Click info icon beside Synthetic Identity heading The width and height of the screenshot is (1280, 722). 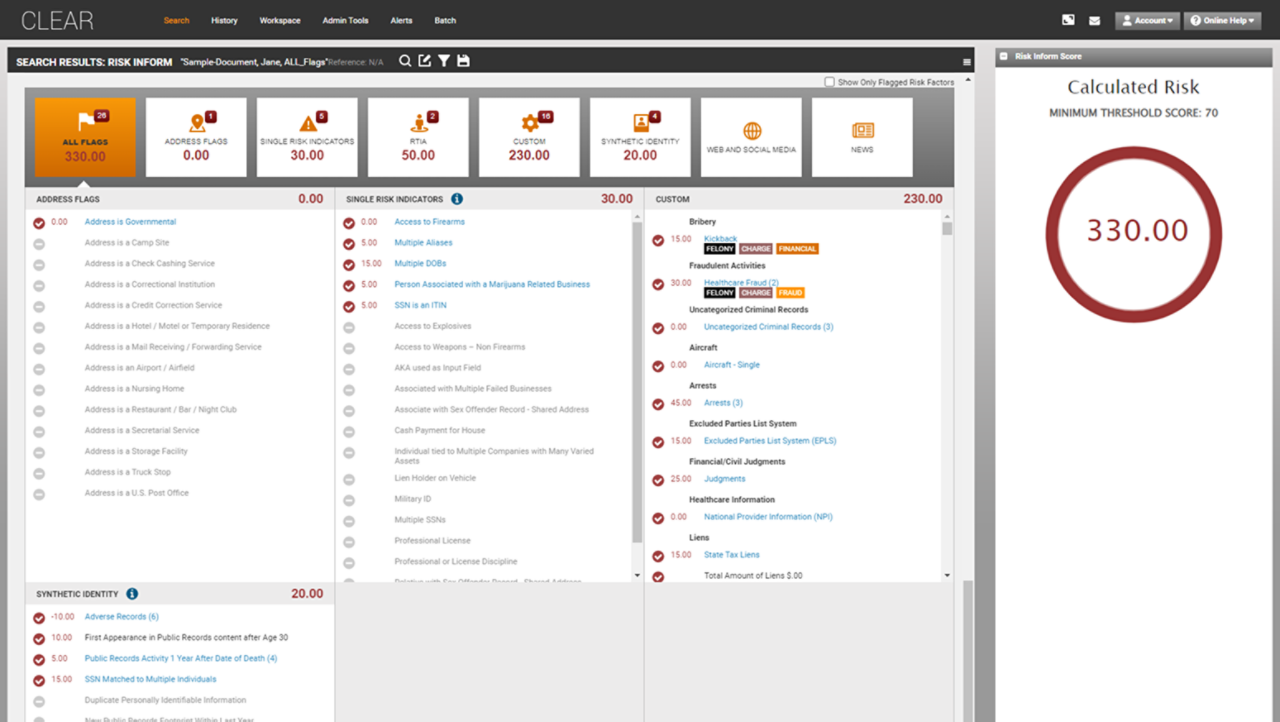pos(132,594)
